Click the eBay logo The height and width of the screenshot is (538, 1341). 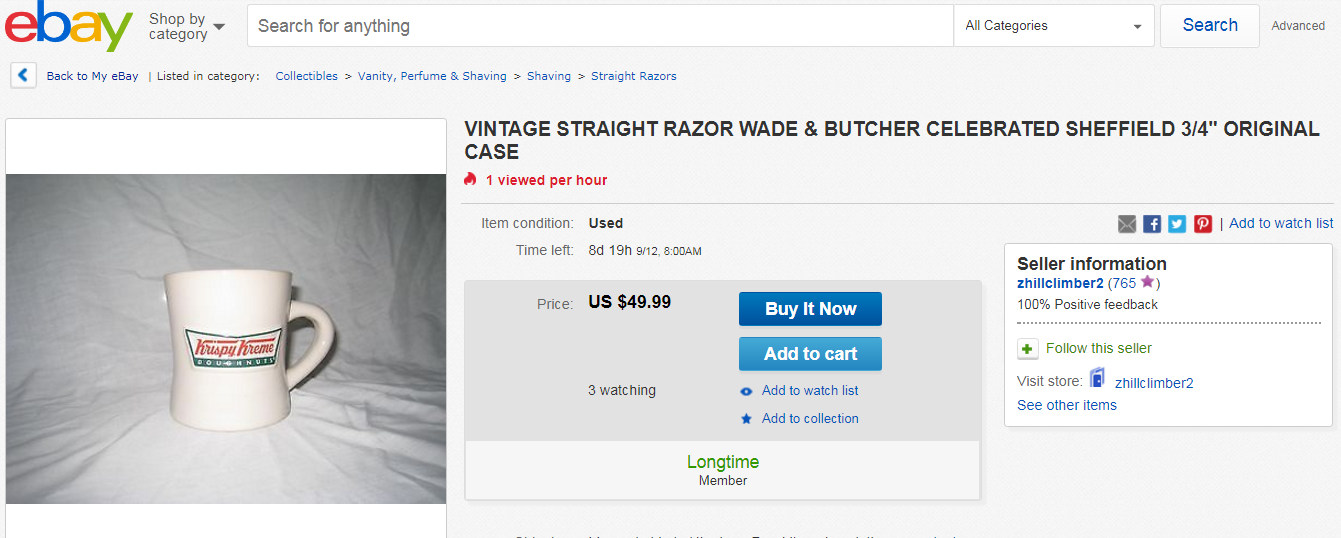[x=68, y=26]
